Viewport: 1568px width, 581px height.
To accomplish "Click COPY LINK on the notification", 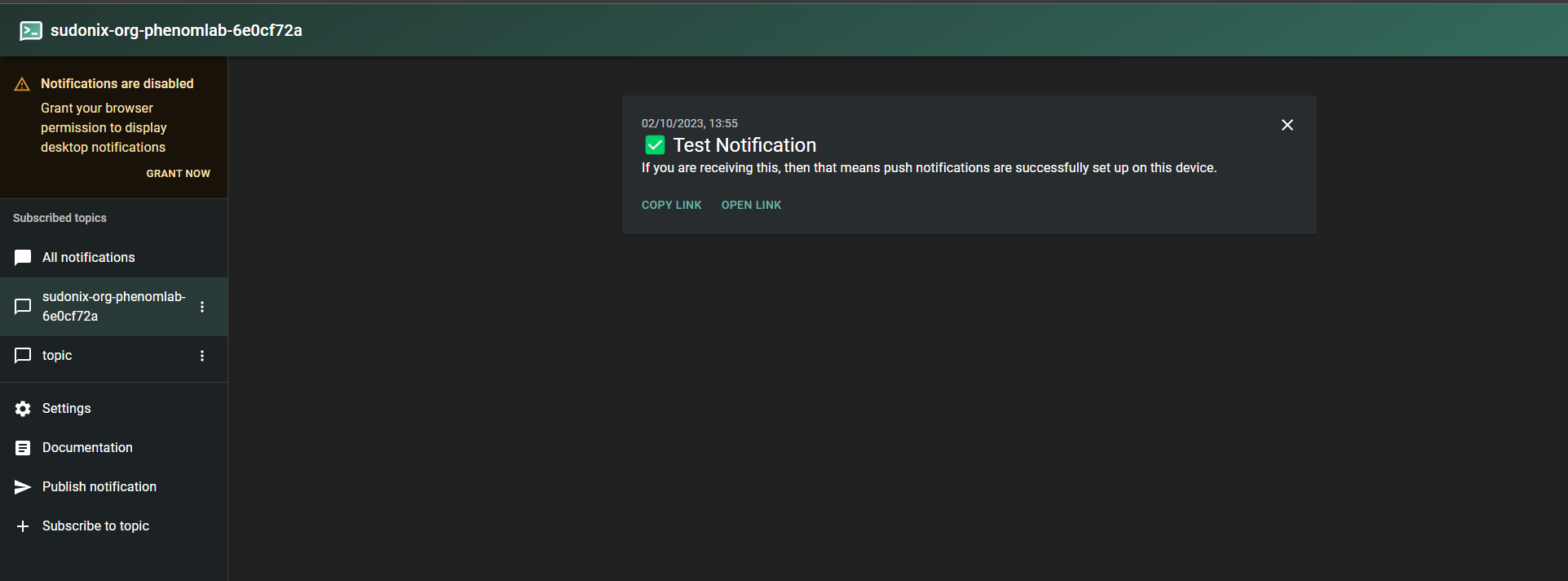I will (671, 205).
